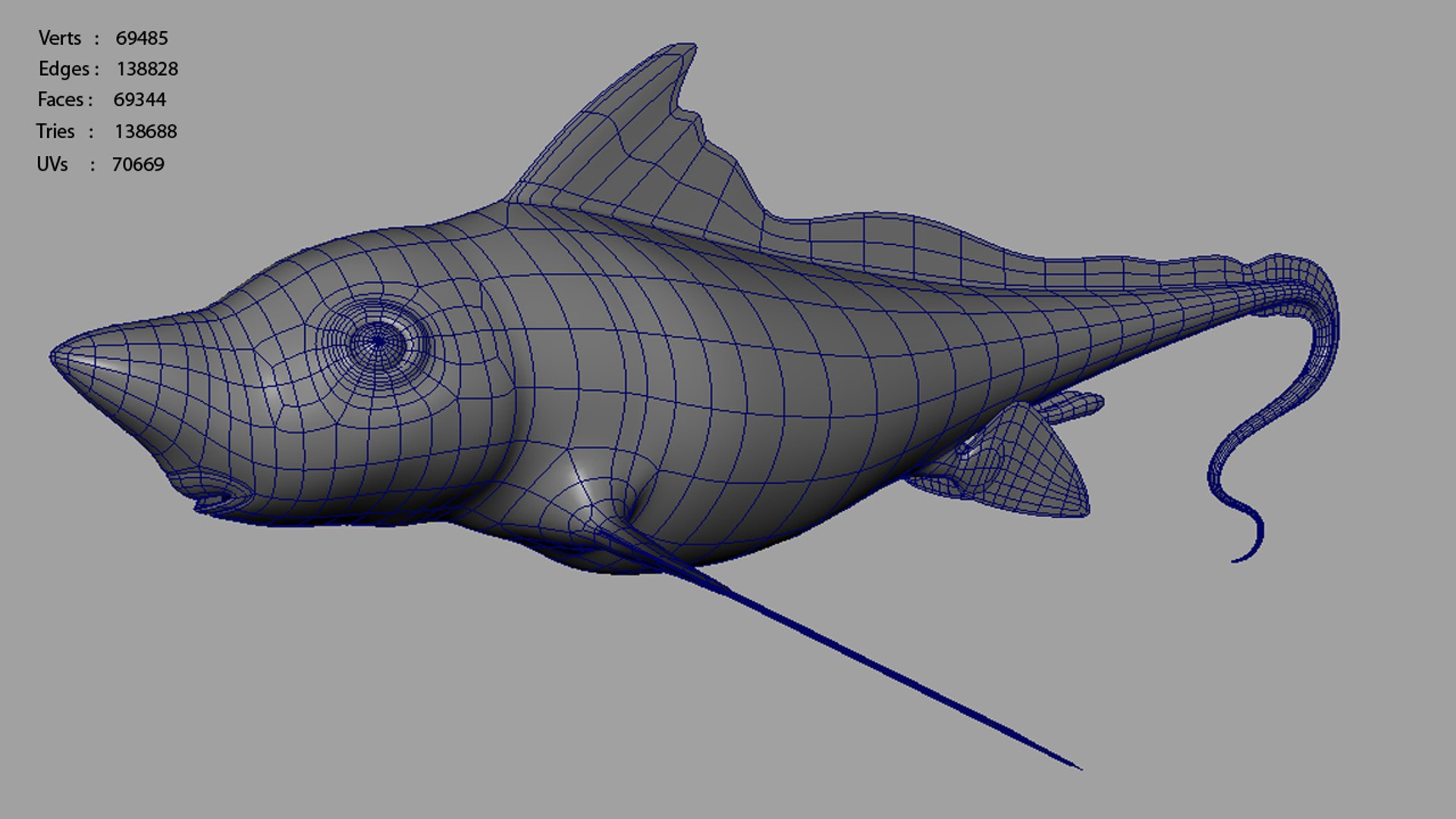This screenshot has width=1456, height=819.
Task: Select the Verts label text
Action: tap(59, 38)
